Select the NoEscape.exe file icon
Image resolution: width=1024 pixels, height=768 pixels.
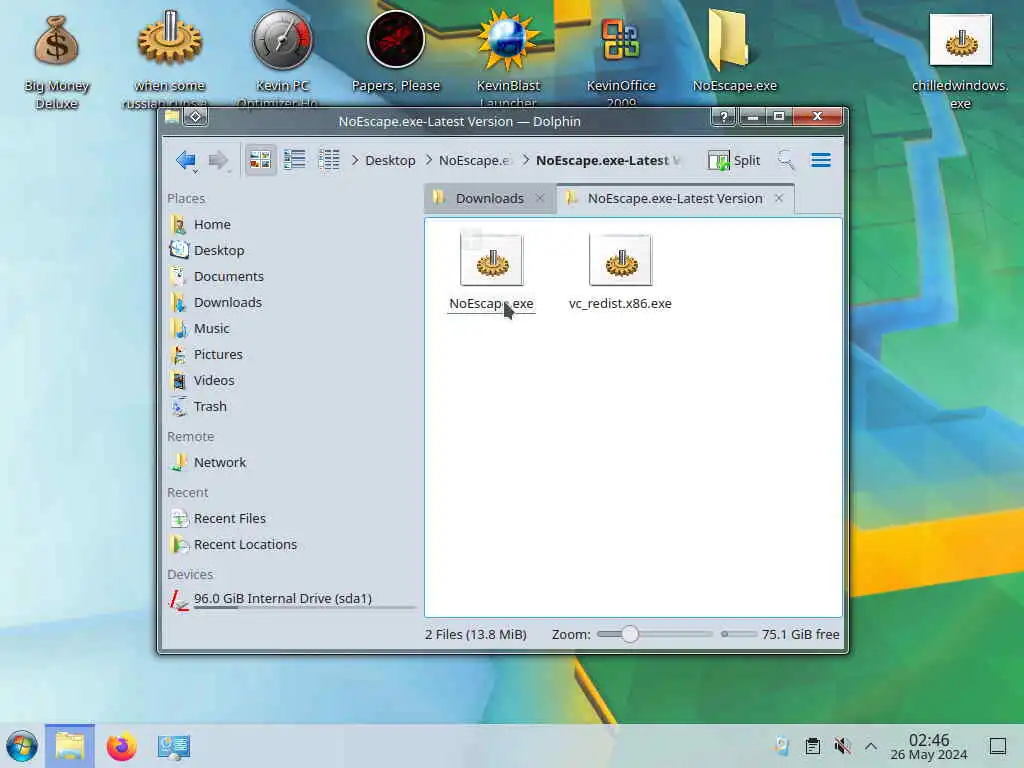492,259
